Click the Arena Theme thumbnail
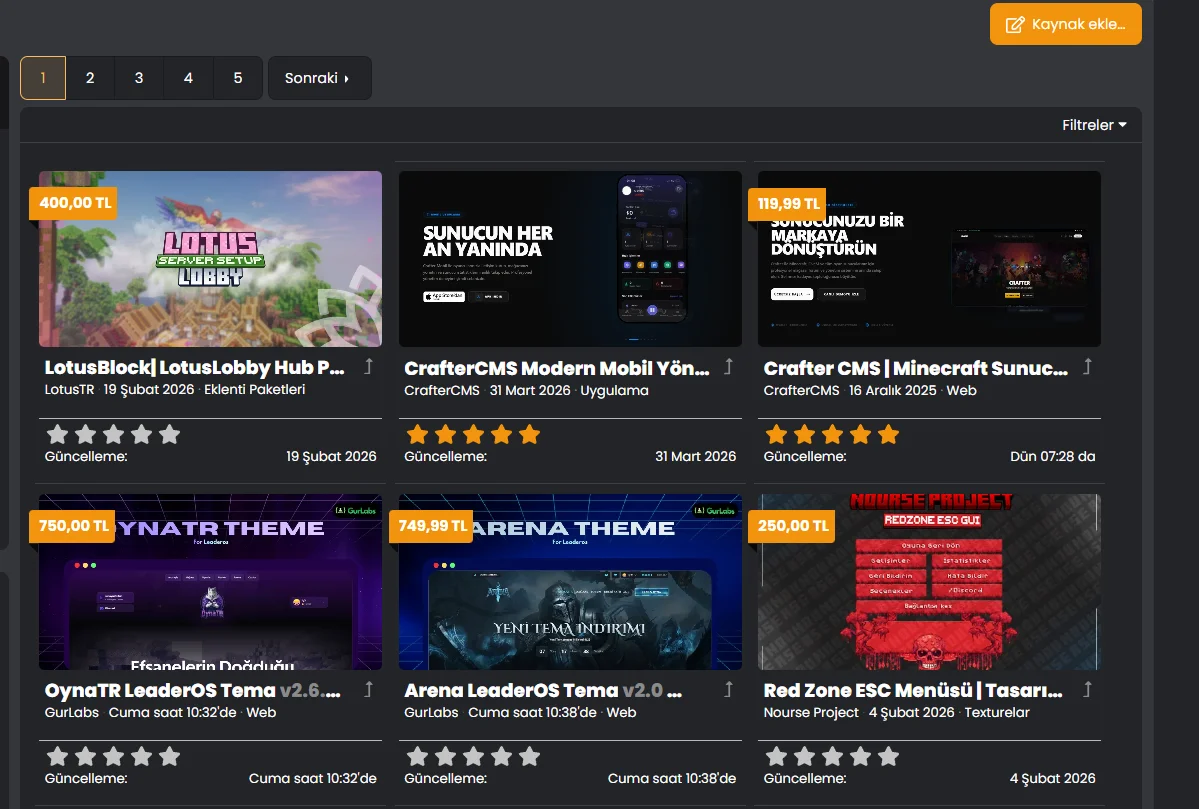Viewport: 1199px width, 809px height. 570,582
